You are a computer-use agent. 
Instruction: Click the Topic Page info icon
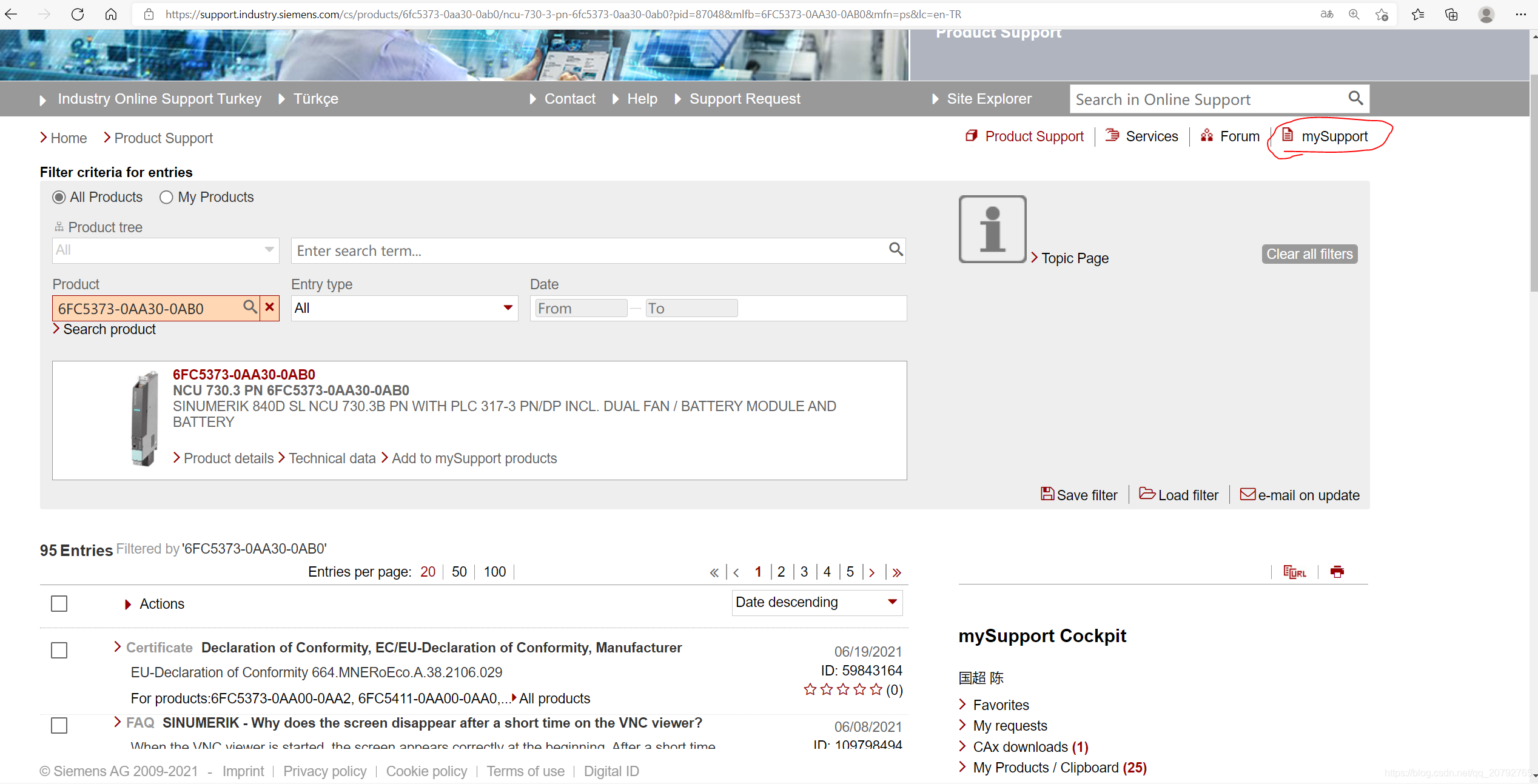tap(992, 229)
